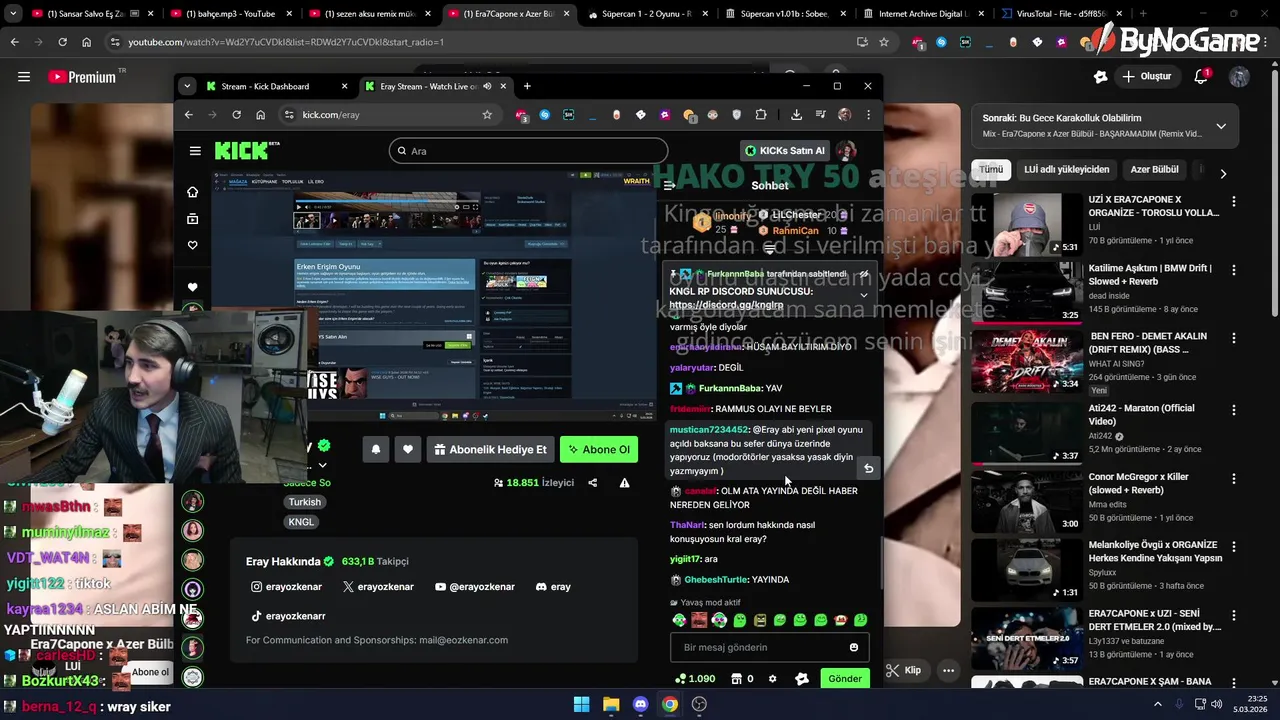The width and height of the screenshot is (1280, 720).
Task: Share the Eray stream
Action: pos(592,483)
